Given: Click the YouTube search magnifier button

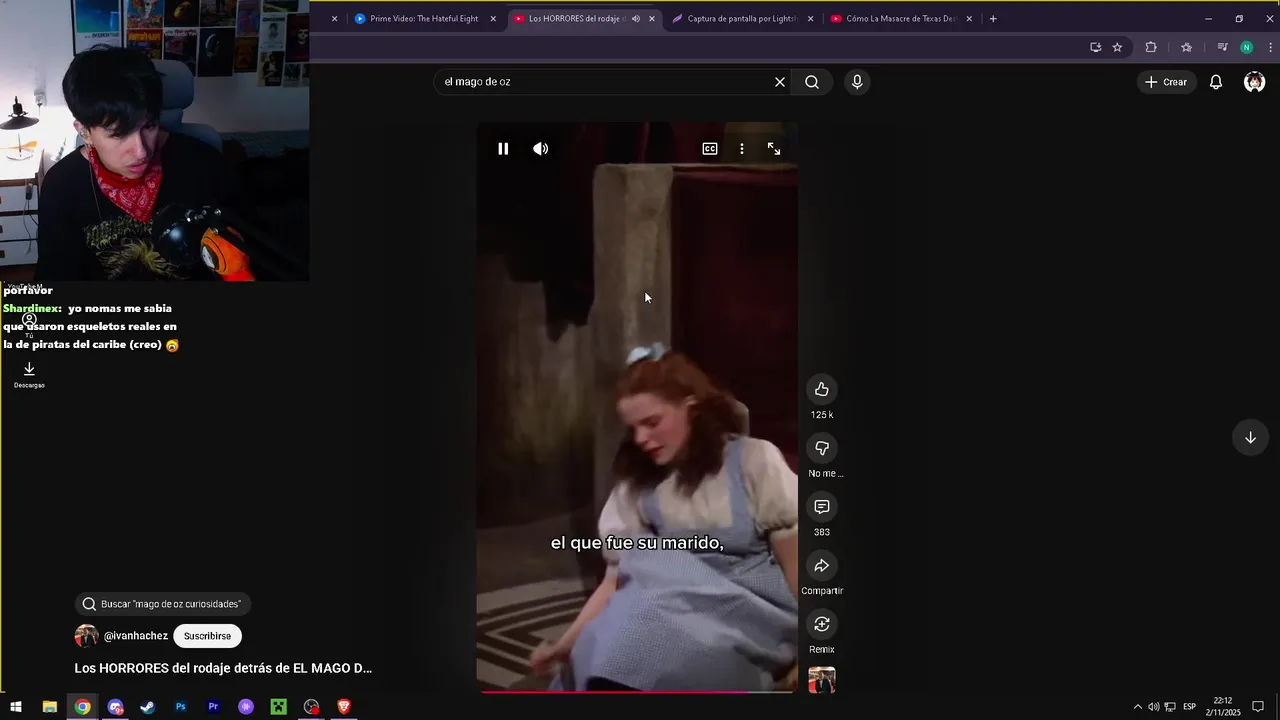Looking at the screenshot, I should tap(812, 82).
